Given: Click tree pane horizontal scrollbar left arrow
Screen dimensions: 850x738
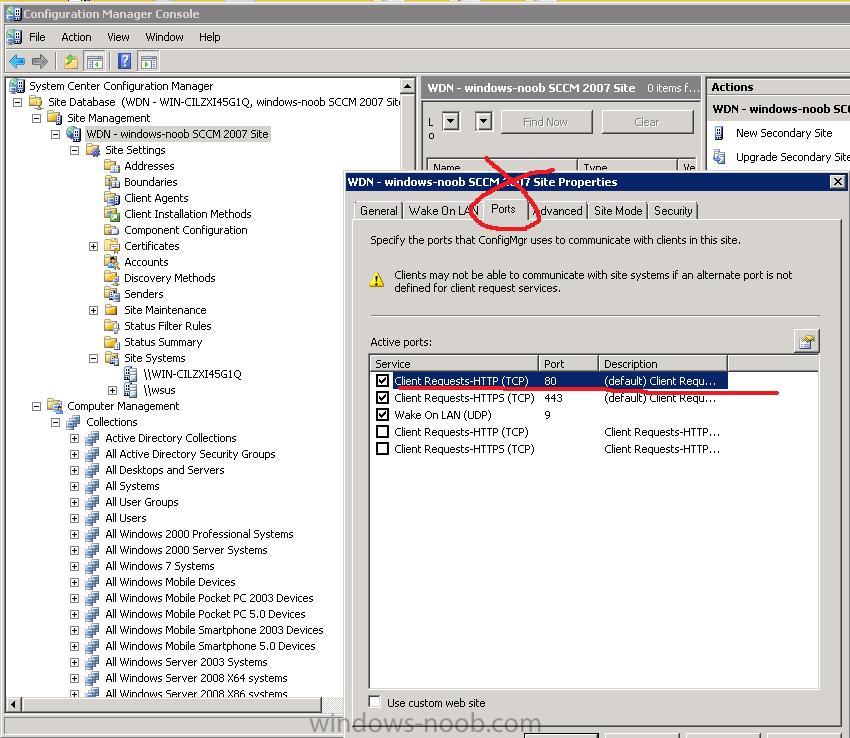Looking at the screenshot, I should (x=14, y=705).
